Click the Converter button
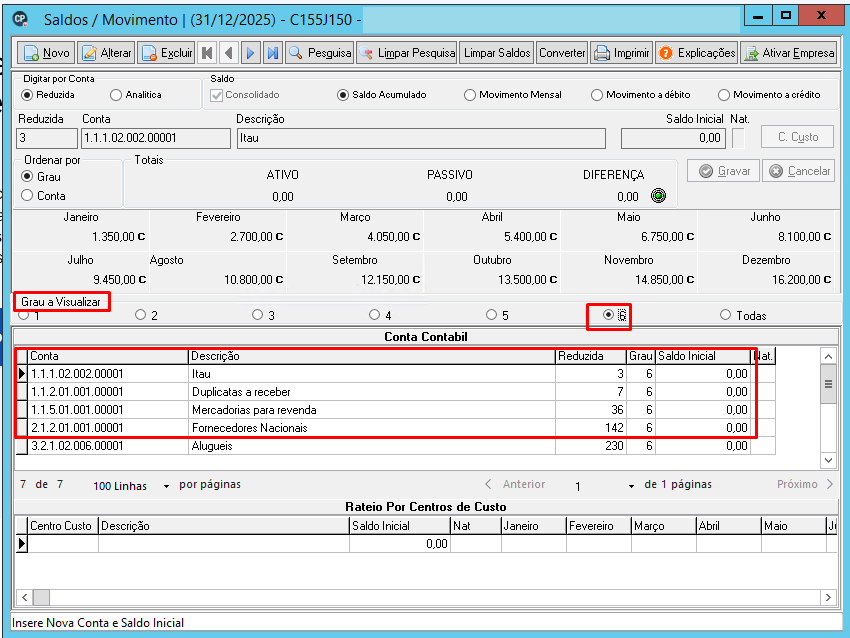The width and height of the screenshot is (850, 638). (562, 53)
